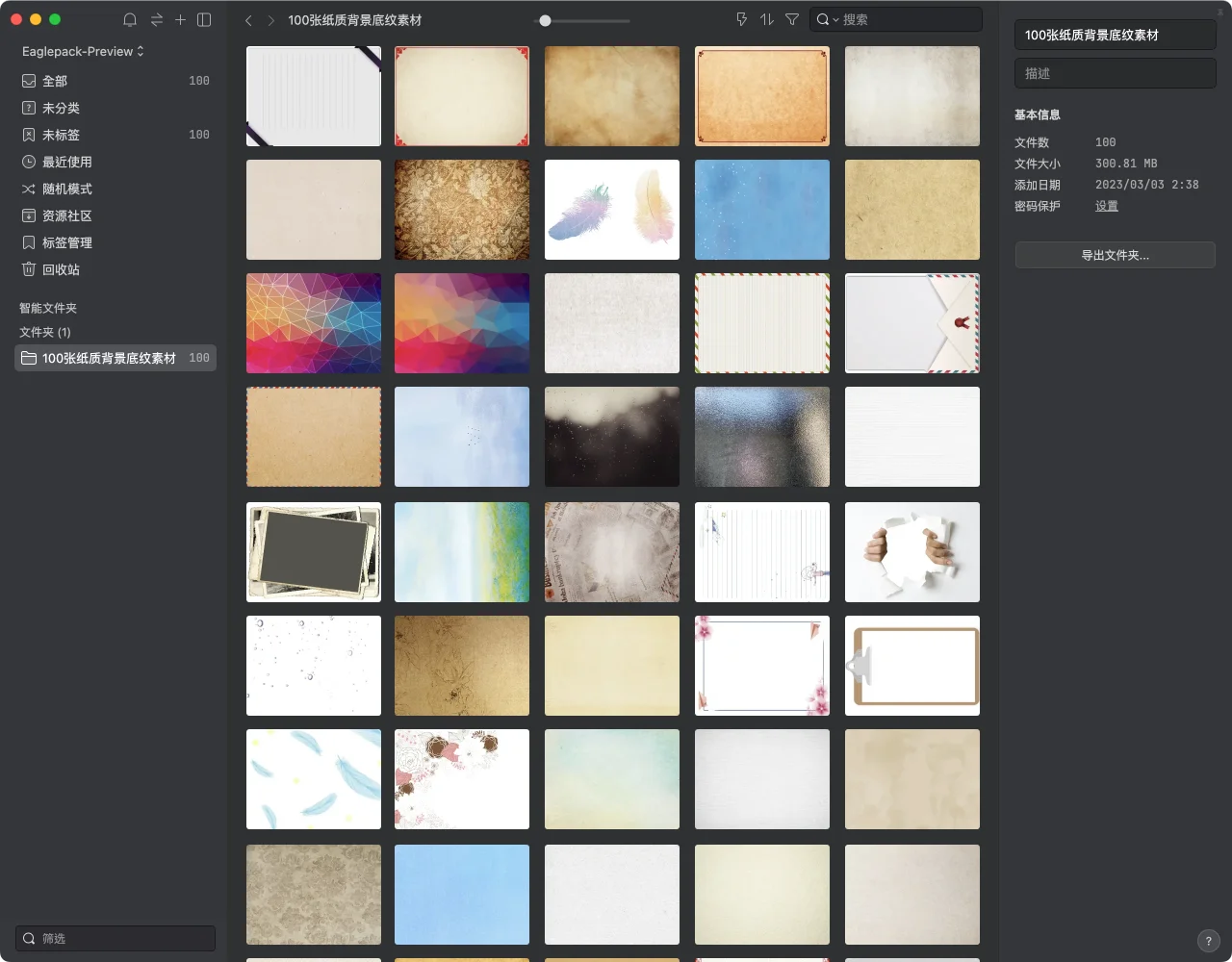Go forward with the right arrow
Viewport: 1232px width, 962px height.
[x=271, y=20]
